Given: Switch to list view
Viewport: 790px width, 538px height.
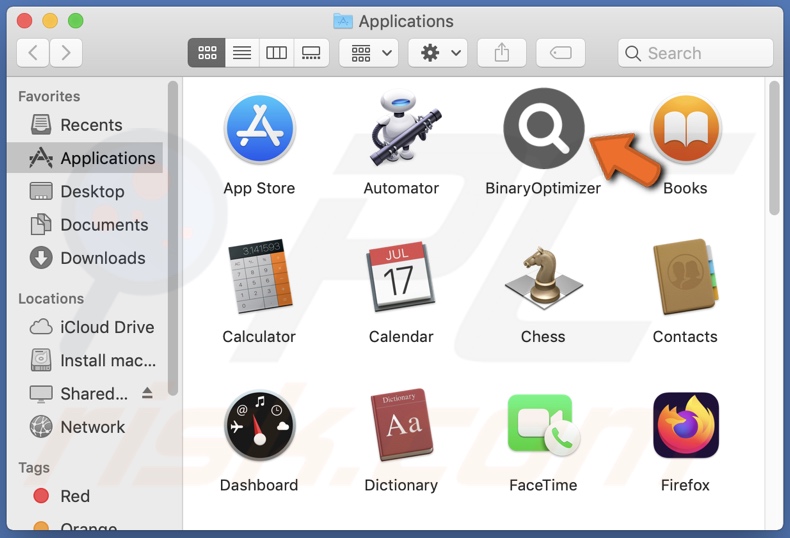Looking at the screenshot, I should [x=242, y=52].
